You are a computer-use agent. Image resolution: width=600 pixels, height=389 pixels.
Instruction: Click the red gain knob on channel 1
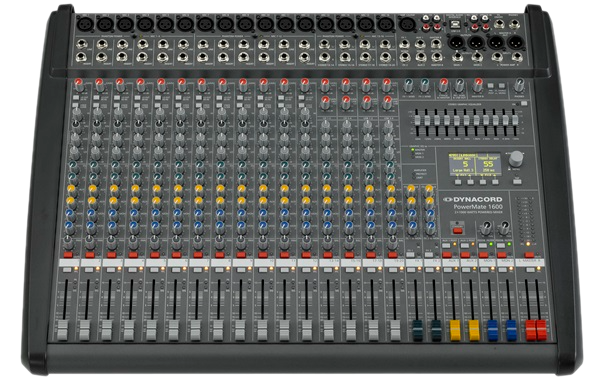(x=78, y=84)
